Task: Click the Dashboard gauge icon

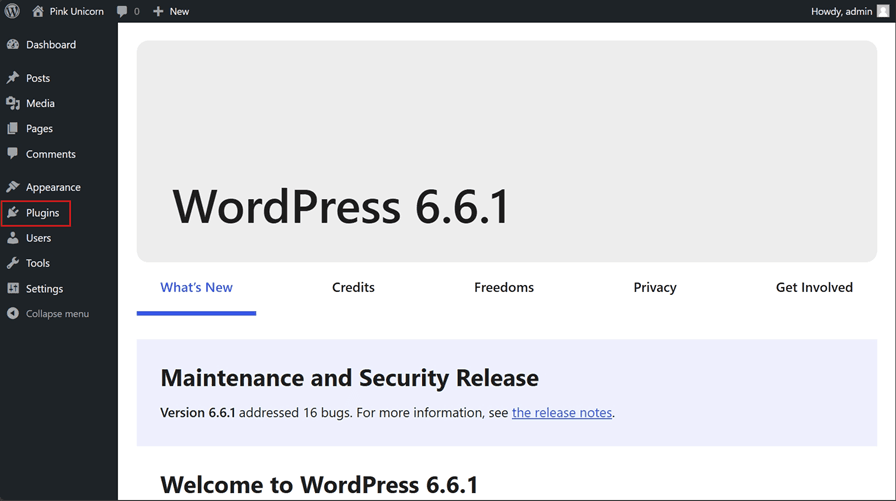Action: coord(13,45)
